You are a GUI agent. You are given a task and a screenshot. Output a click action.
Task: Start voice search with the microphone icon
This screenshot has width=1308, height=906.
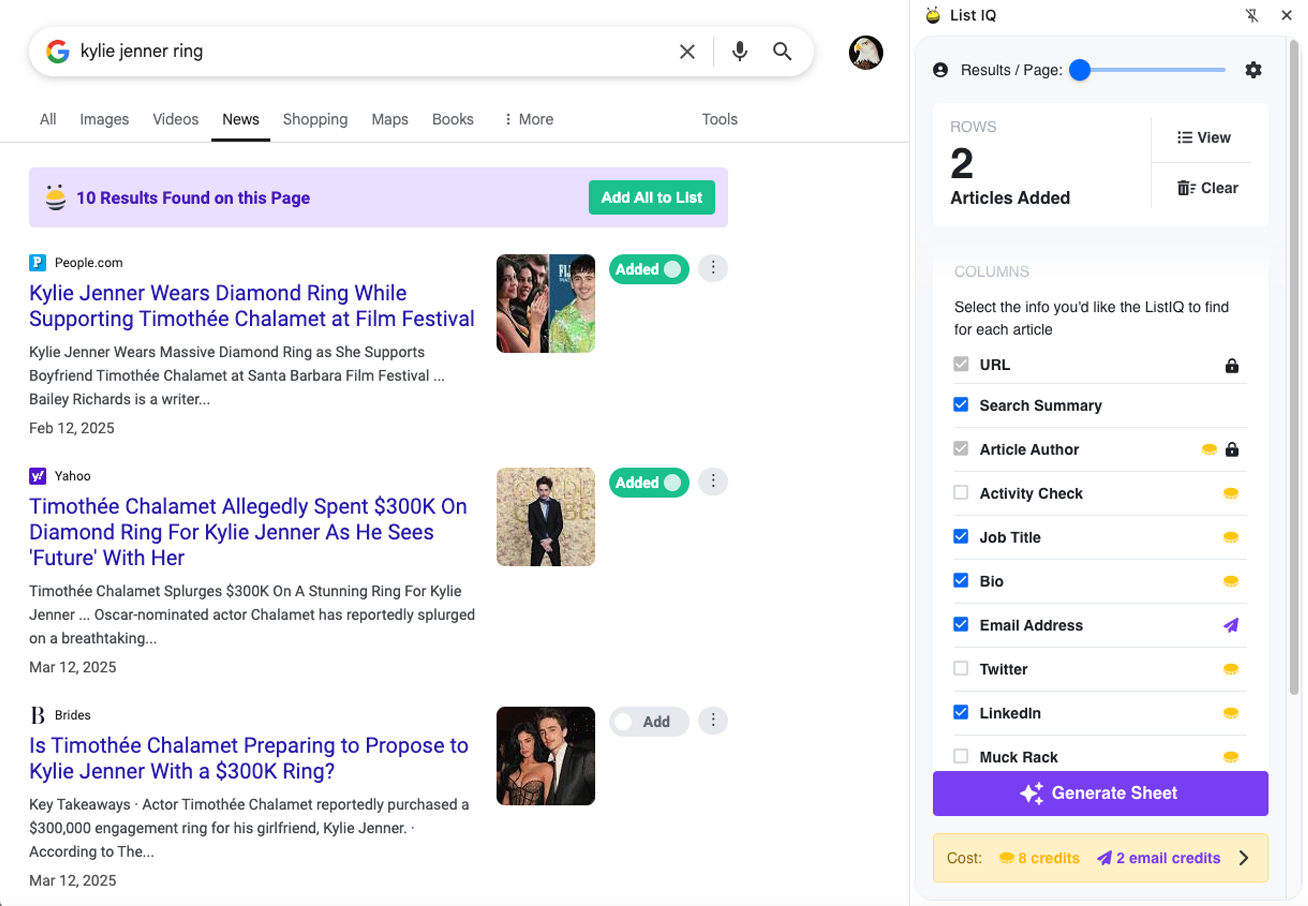pyautogui.click(x=740, y=51)
